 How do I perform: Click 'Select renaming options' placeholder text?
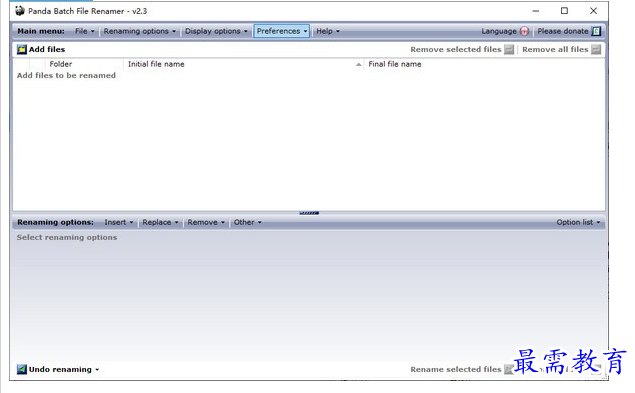pyautogui.click(x=67, y=237)
